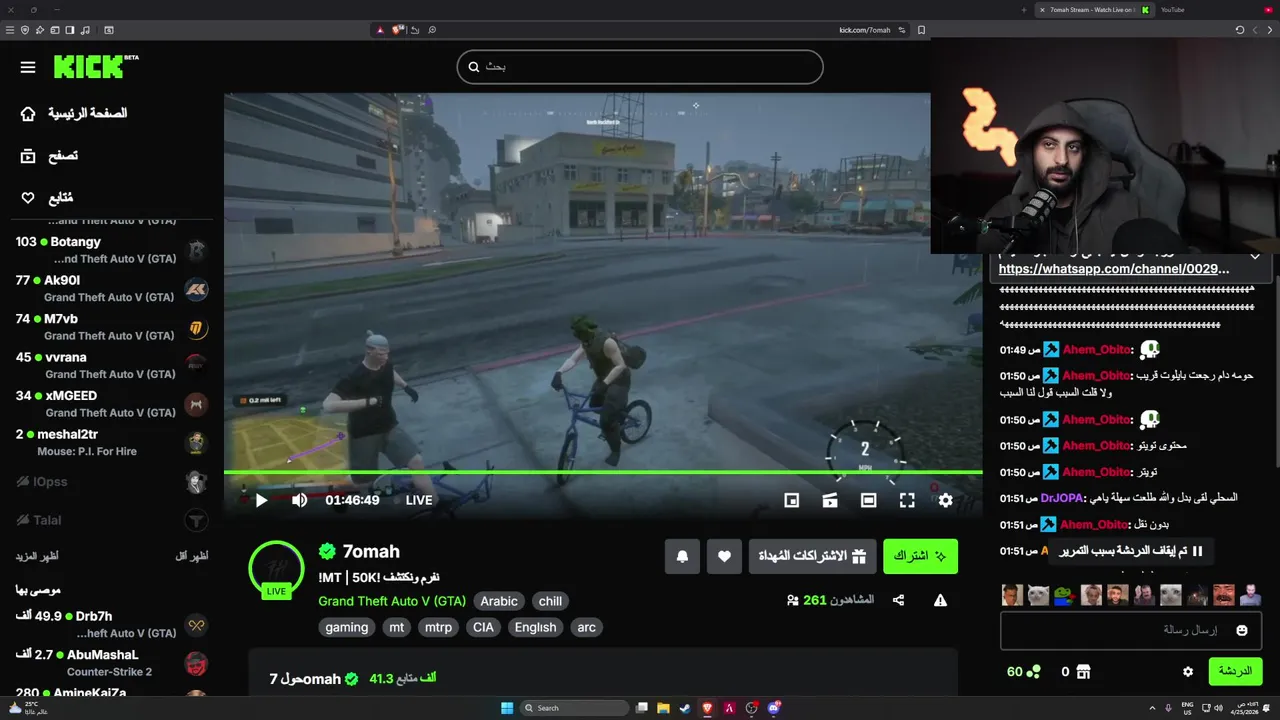Enable mini player mode
Viewport: 1280px width, 720px height.
(x=791, y=500)
